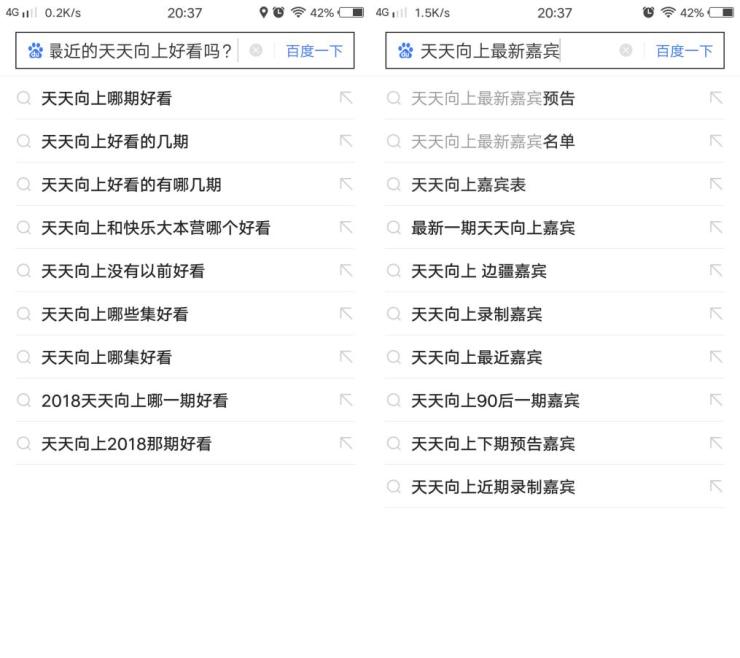Image resolution: width=740 pixels, height=658 pixels.
Task: Open suggestion 最新一期天天向上嘉宾
Action: (x=555, y=228)
